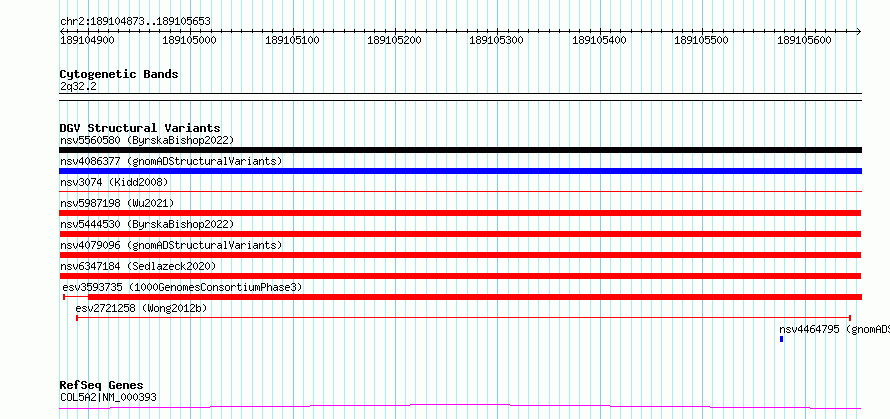Click the nsv4086377 (gnomADStructuralVariants) label
Viewport: 890px width, 419px height.
click(x=171, y=161)
